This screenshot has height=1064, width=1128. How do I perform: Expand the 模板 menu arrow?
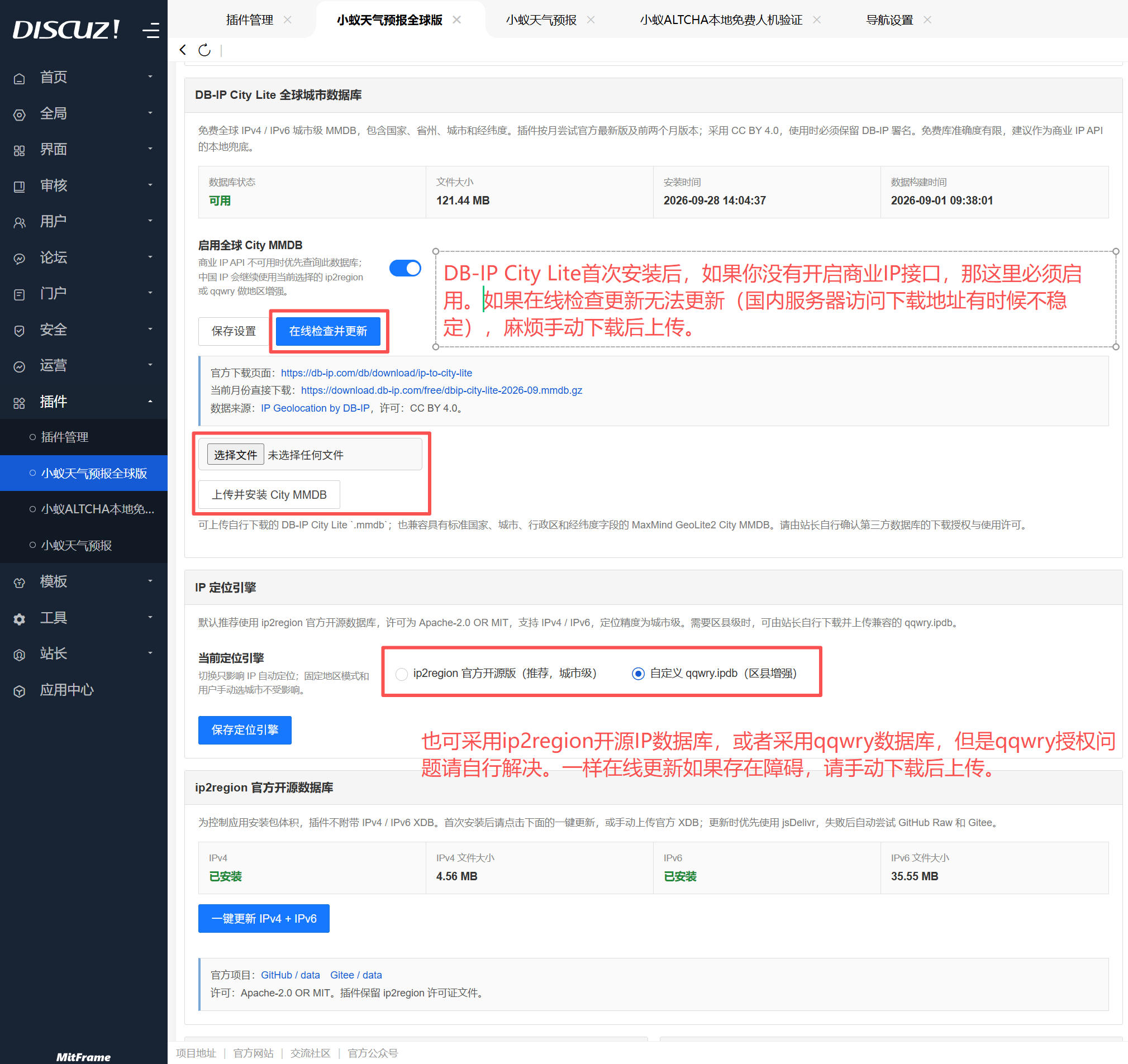tap(150, 581)
